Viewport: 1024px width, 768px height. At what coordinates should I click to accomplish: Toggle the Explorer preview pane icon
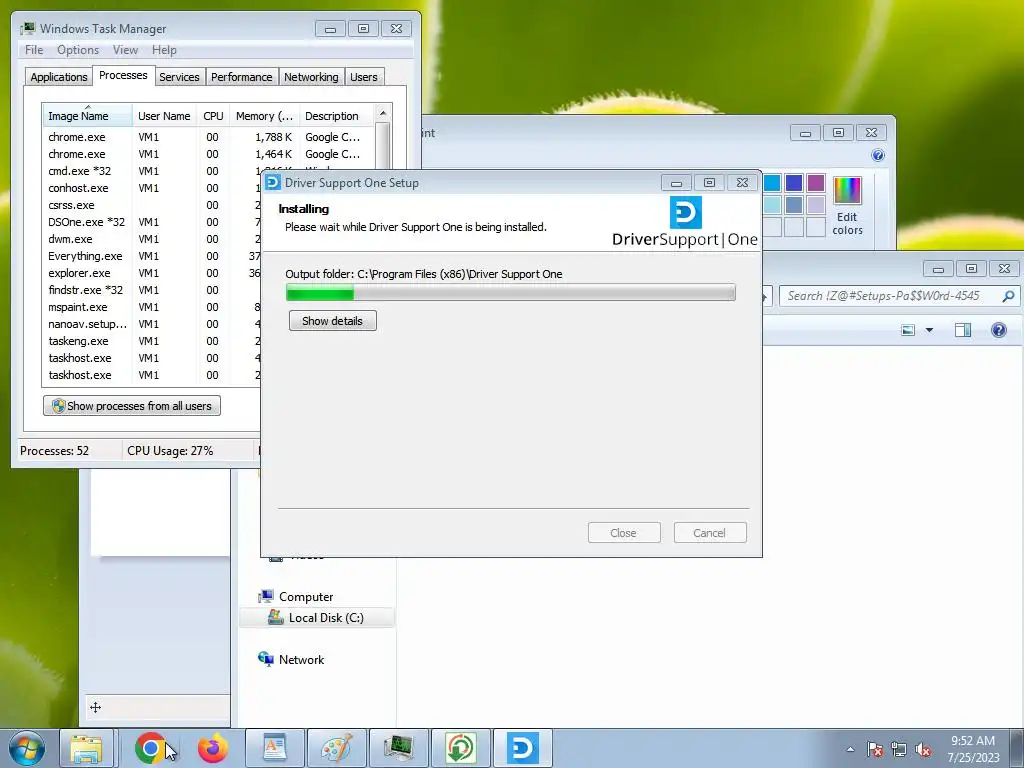963,330
